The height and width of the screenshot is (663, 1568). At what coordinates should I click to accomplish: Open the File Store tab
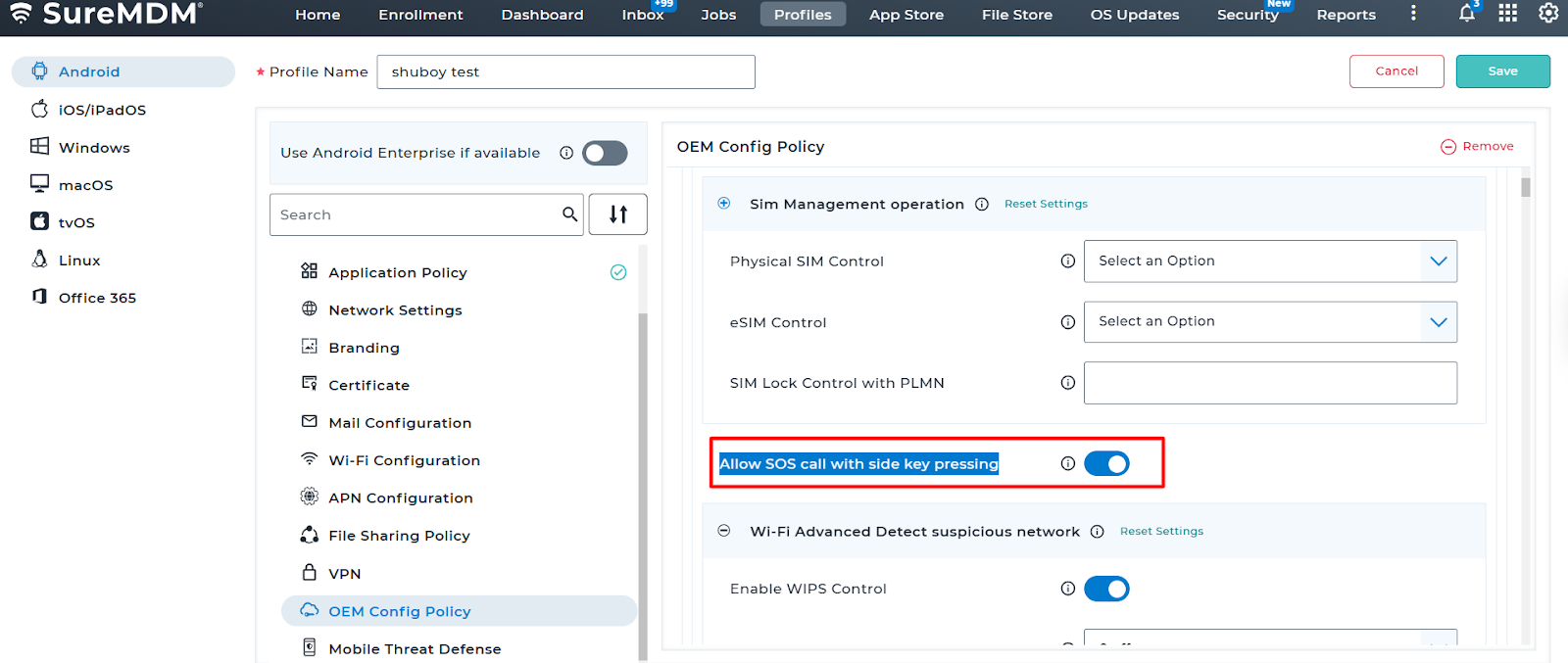point(1016,15)
